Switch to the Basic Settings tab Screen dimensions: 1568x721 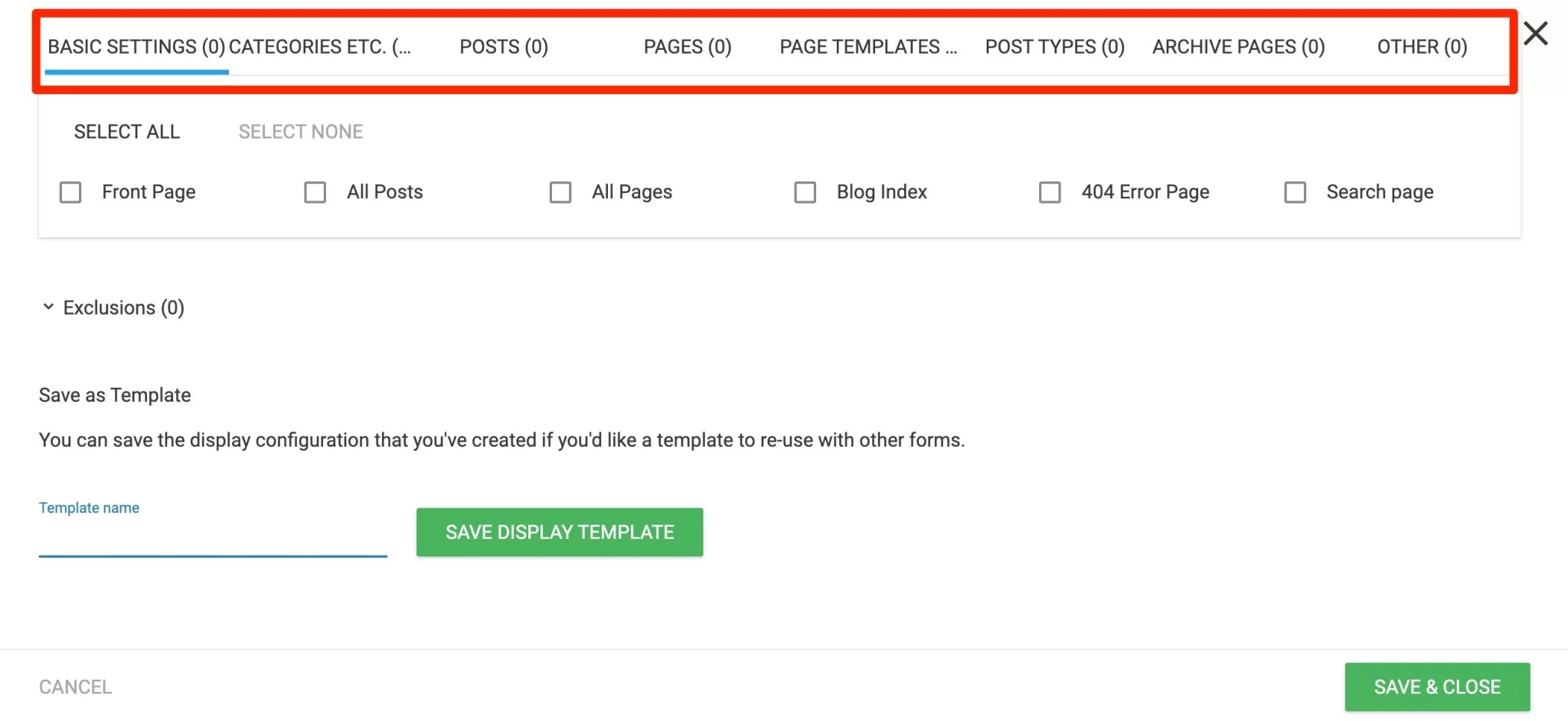[136, 47]
